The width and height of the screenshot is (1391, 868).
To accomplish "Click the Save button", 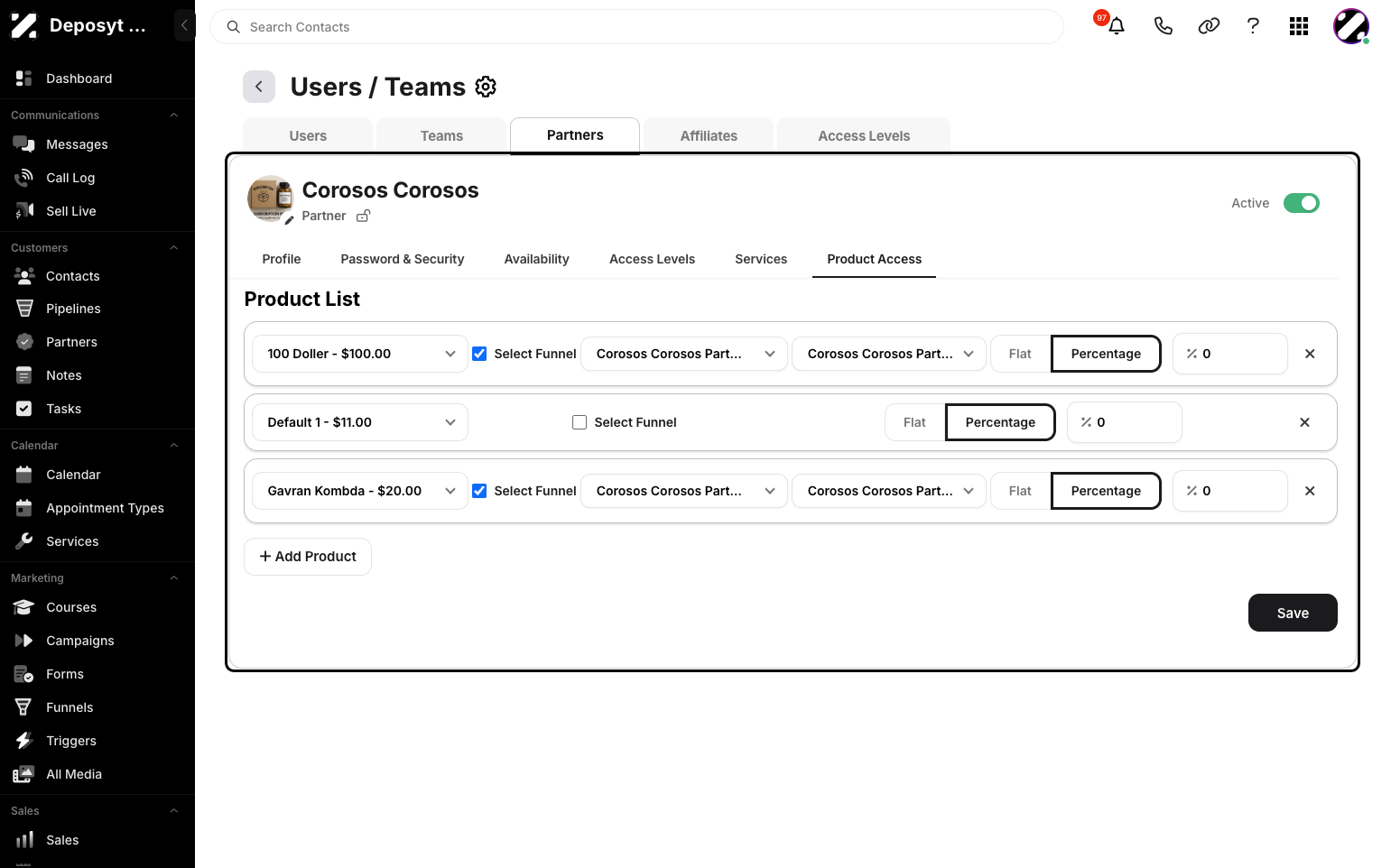I will (x=1293, y=613).
